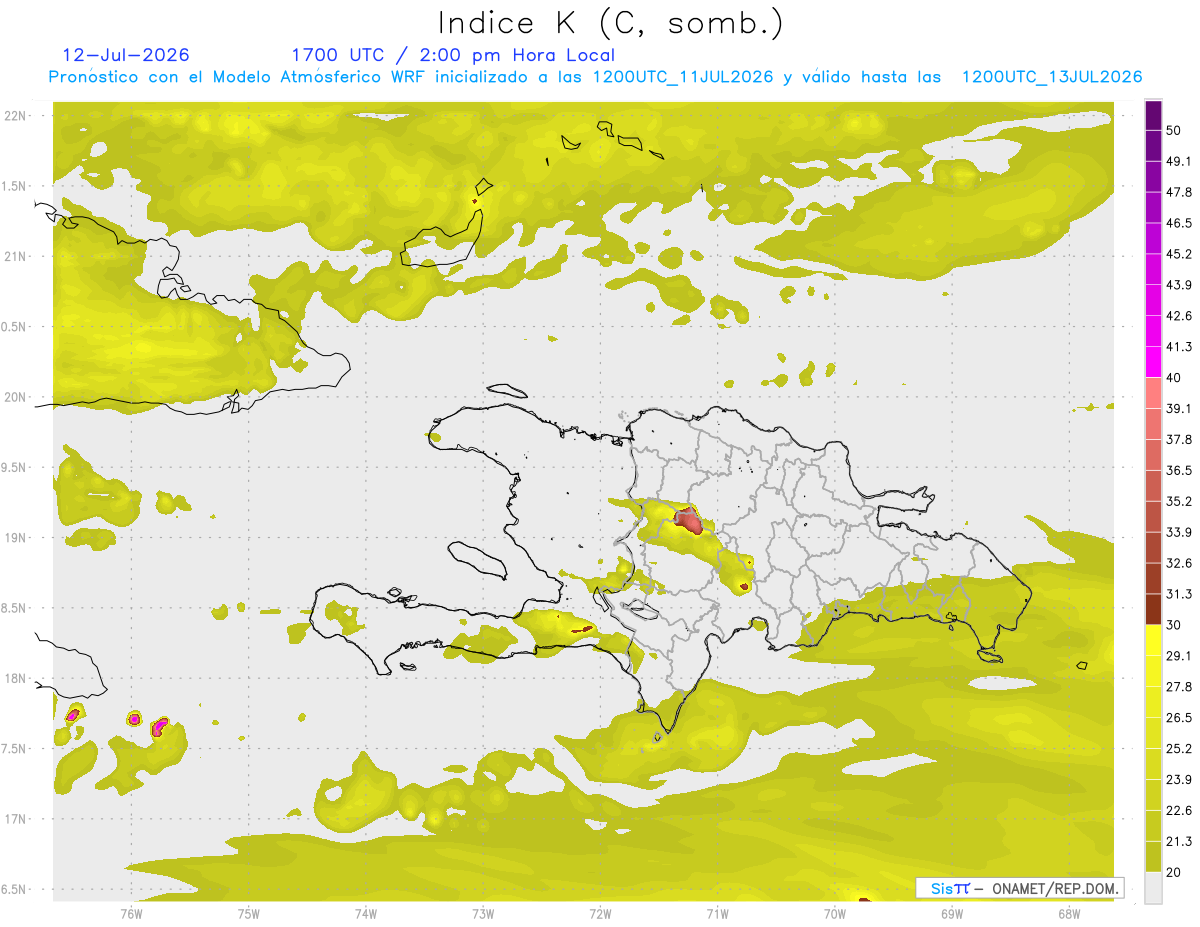Pick the magenta swatch between 40 and 41.3
Viewport: 1200px width, 927px height.
pos(1153,362)
